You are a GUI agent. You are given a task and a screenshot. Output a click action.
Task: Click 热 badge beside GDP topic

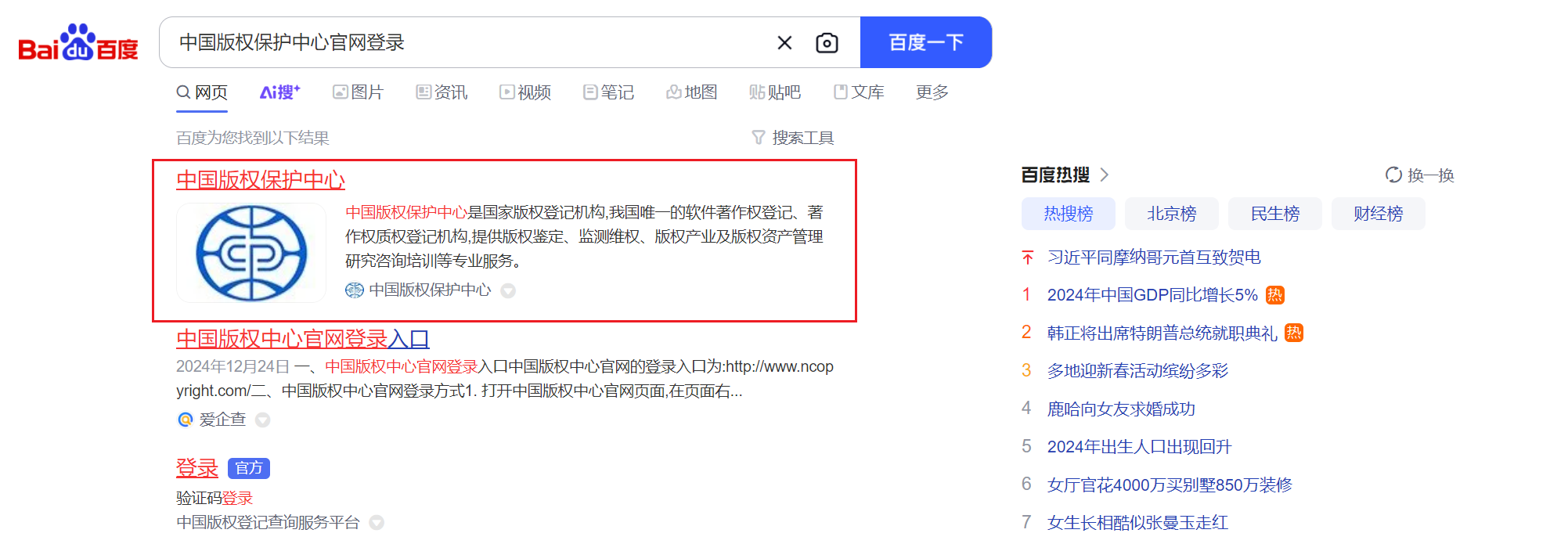click(x=1275, y=295)
